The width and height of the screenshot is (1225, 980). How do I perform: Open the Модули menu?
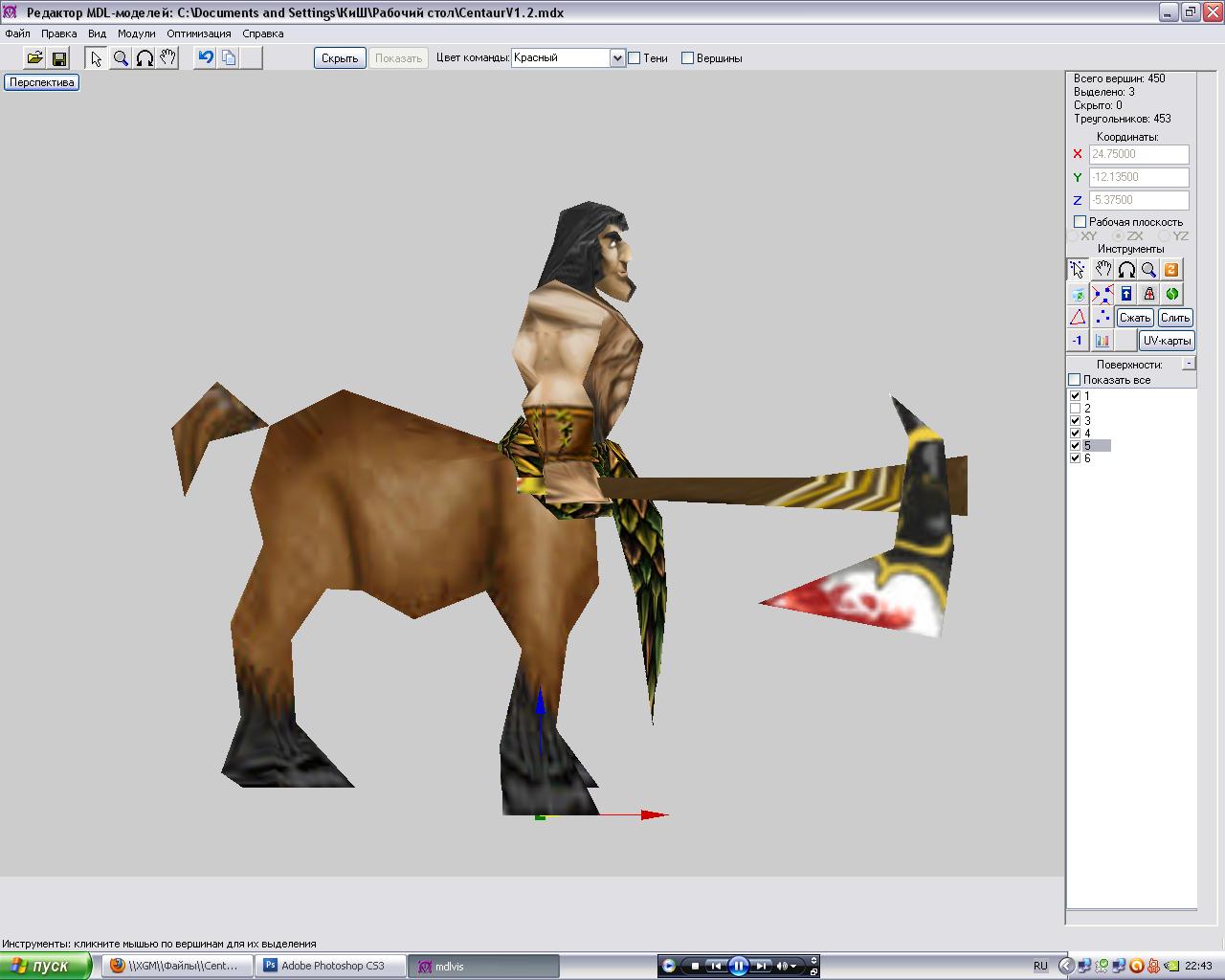click(x=136, y=33)
